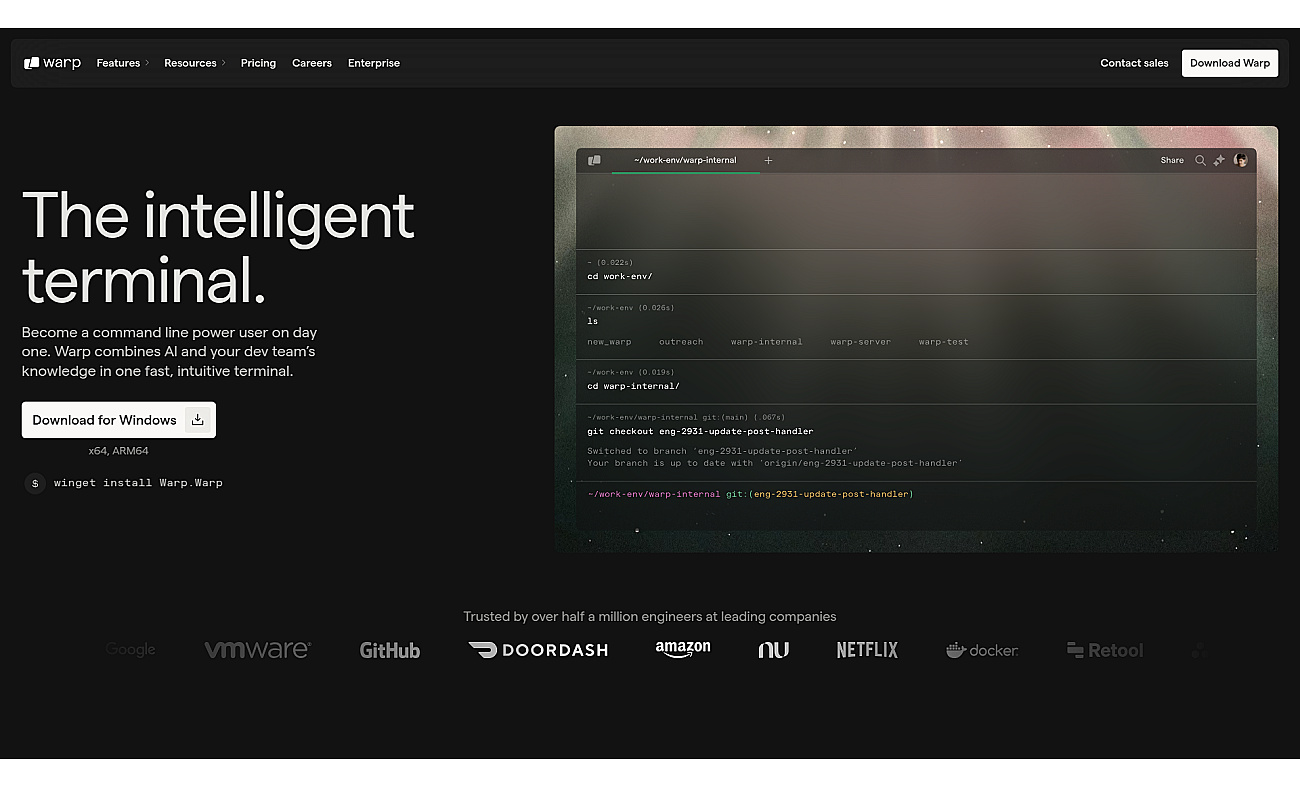
Task: Click Download for Windows button
Action: pyautogui.click(x=119, y=420)
